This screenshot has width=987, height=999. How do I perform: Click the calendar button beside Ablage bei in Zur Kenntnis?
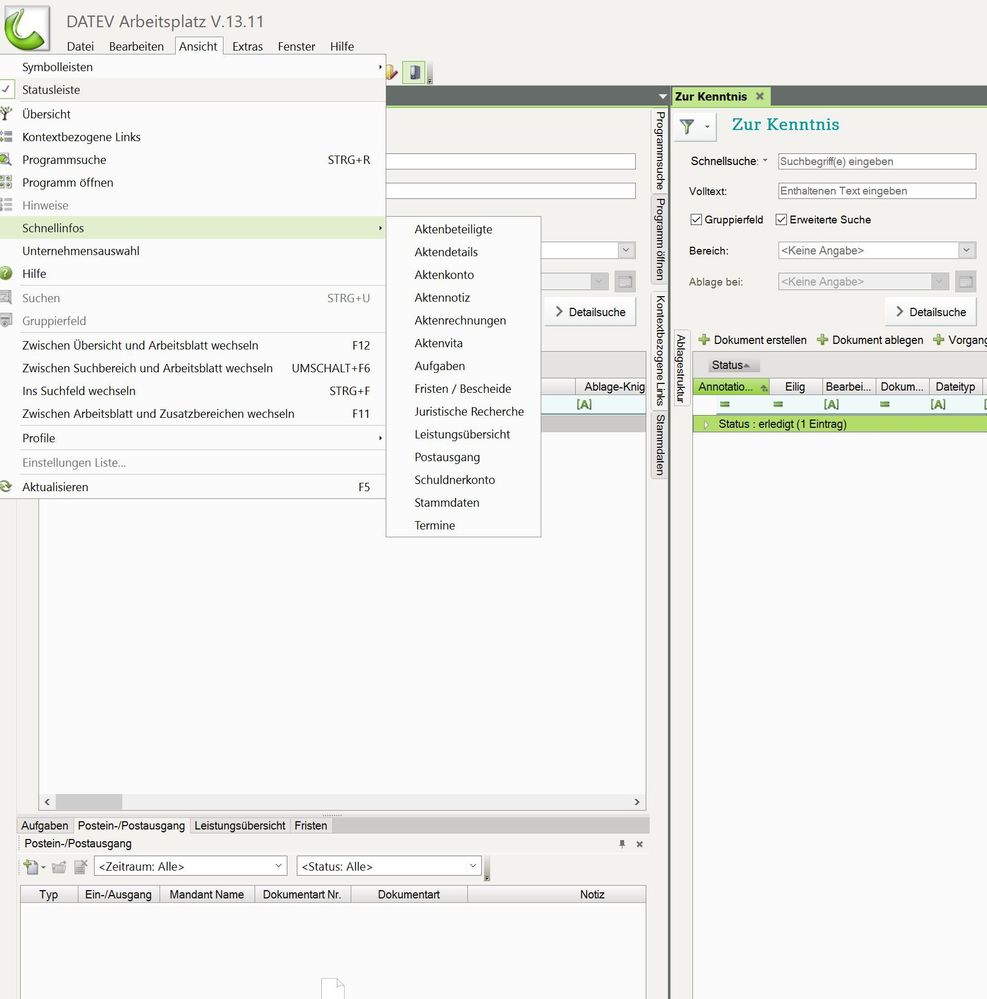click(966, 282)
